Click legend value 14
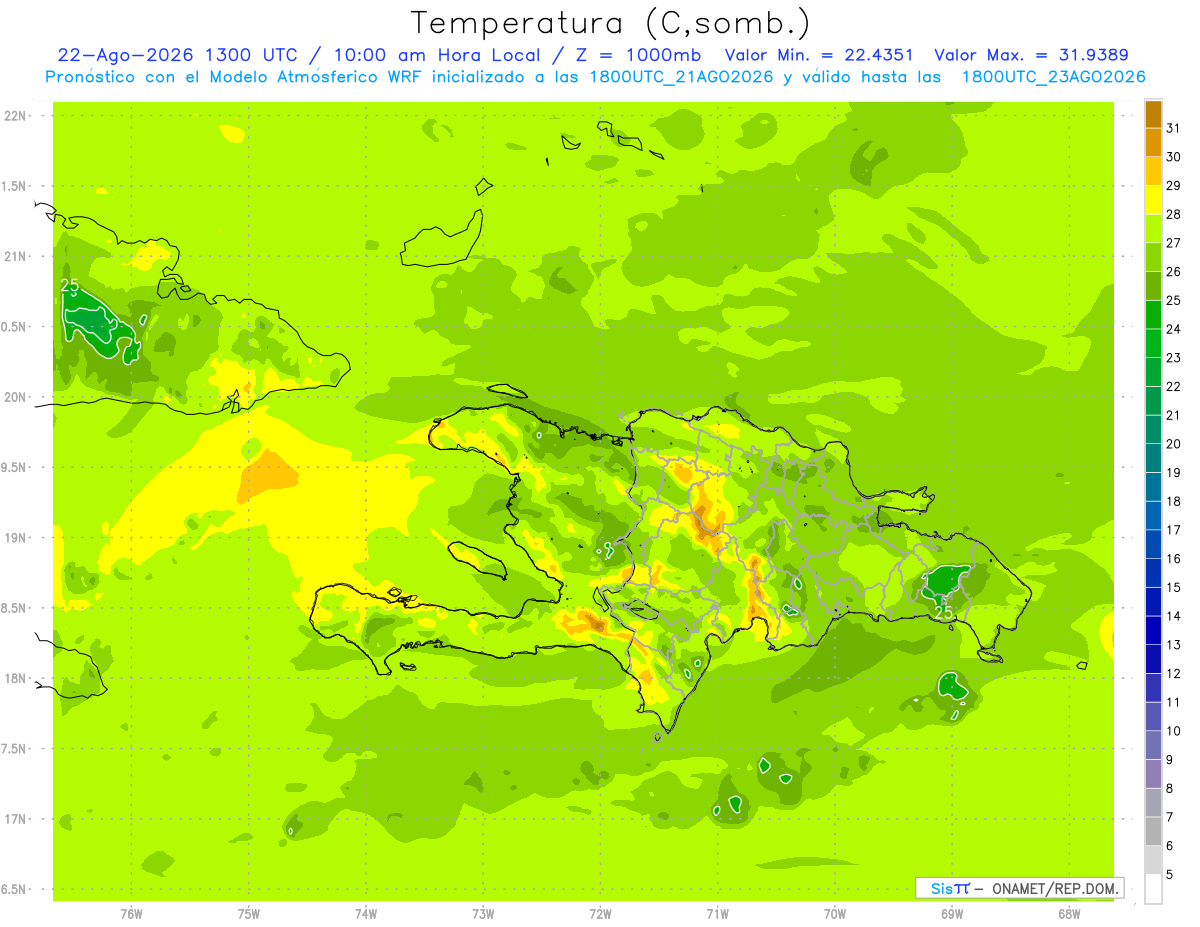The image size is (1200, 927). click(x=1174, y=616)
